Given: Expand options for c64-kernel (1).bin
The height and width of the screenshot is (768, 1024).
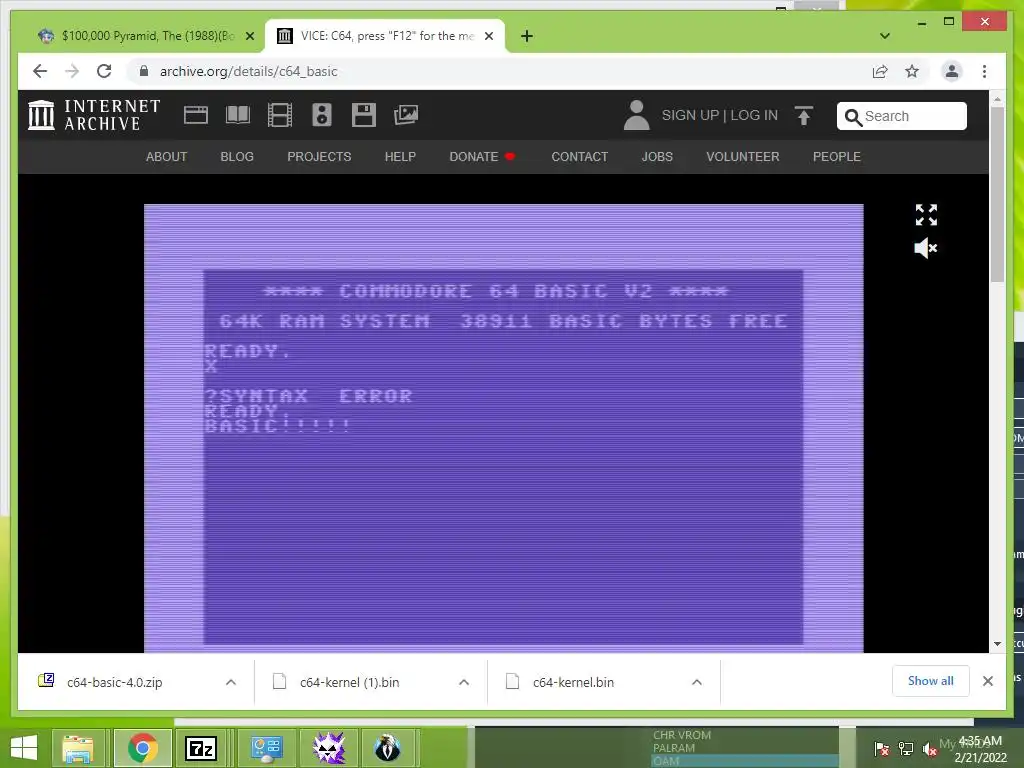Looking at the screenshot, I should click(x=464, y=682).
